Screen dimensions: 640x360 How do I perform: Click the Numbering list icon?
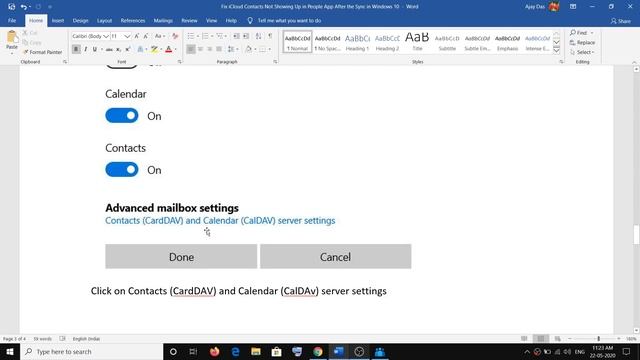pos(205,36)
